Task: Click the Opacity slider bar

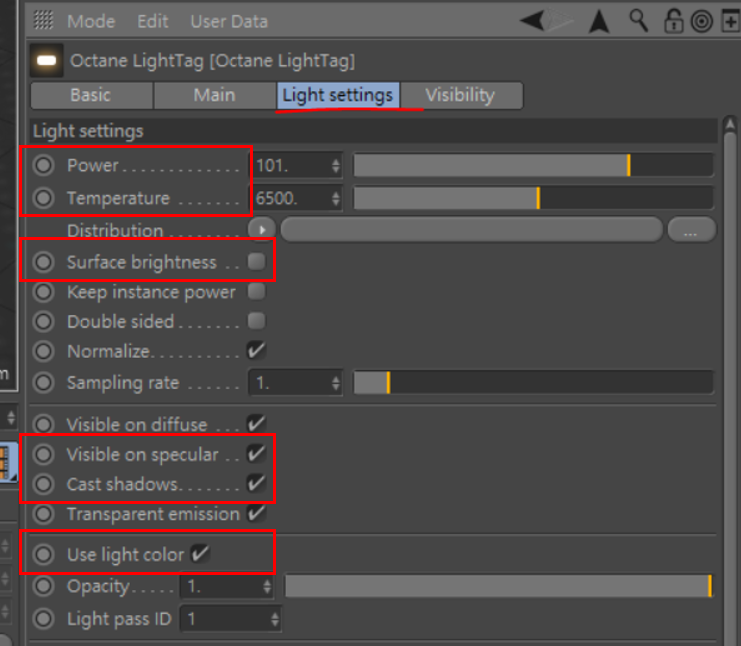Action: pyautogui.click(x=499, y=586)
